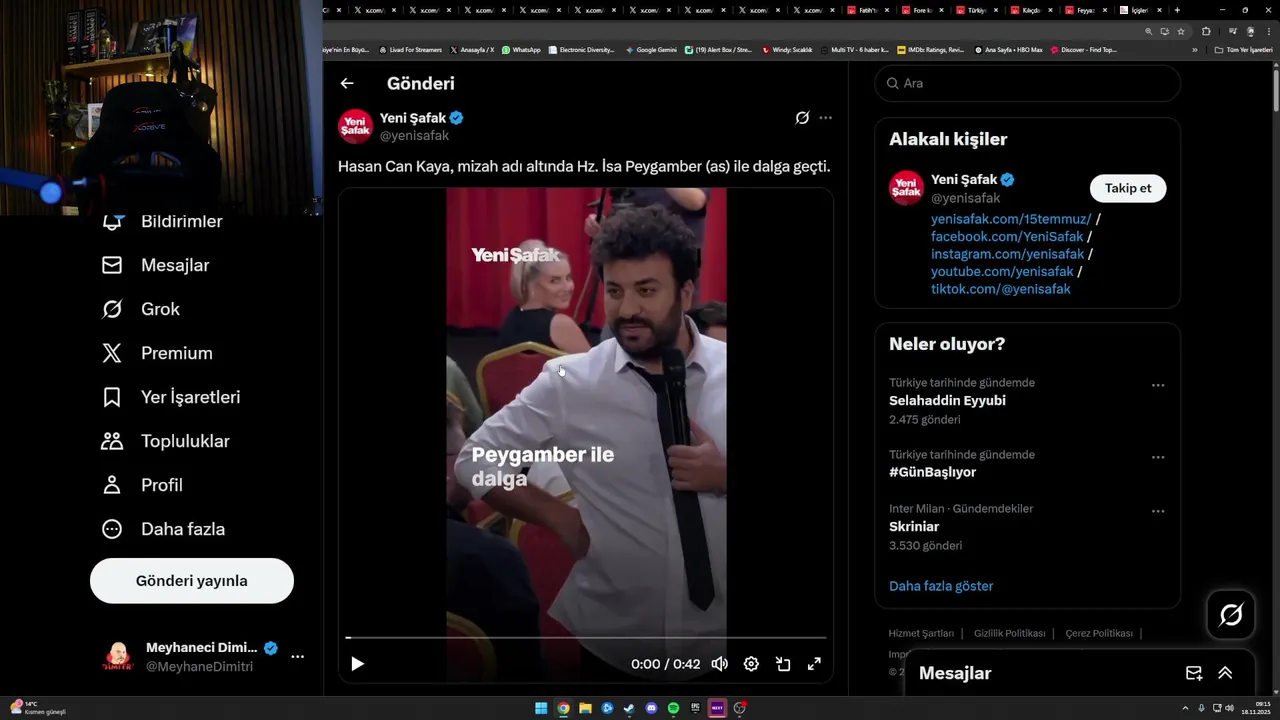
Task: Open the Selahaddin Eyyubi trend
Action: (947, 401)
